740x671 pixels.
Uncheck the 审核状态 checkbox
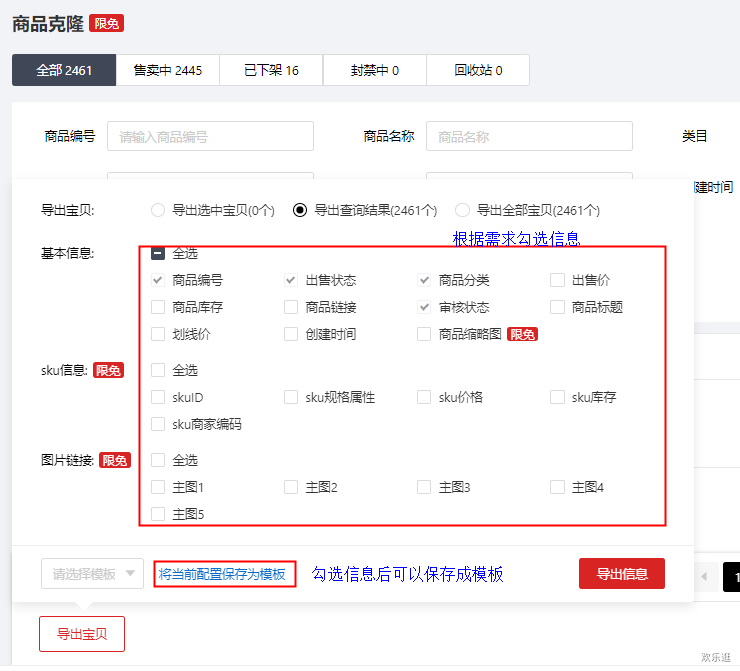pyautogui.click(x=424, y=307)
